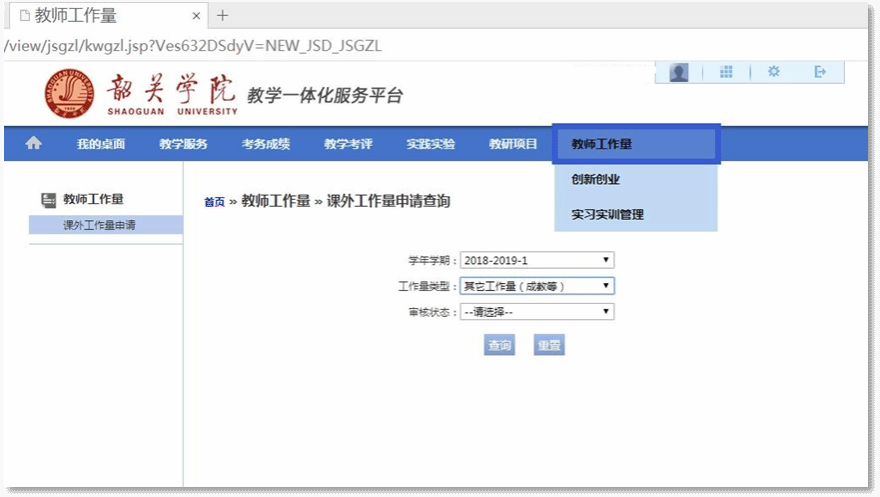Select 课外工作量申请 in the sidebar
Image resolution: width=880 pixels, height=497 pixels.
[99, 225]
